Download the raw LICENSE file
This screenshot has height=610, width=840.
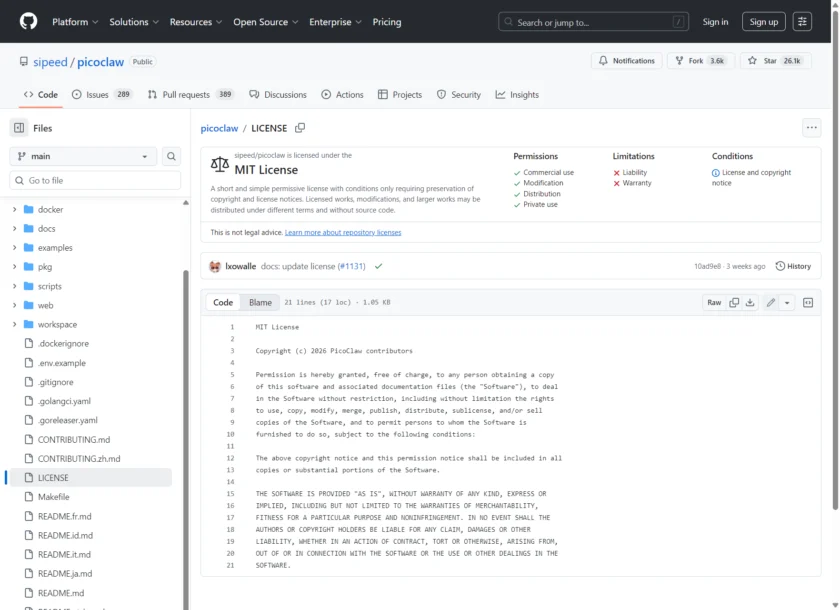[x=750, y=302]
